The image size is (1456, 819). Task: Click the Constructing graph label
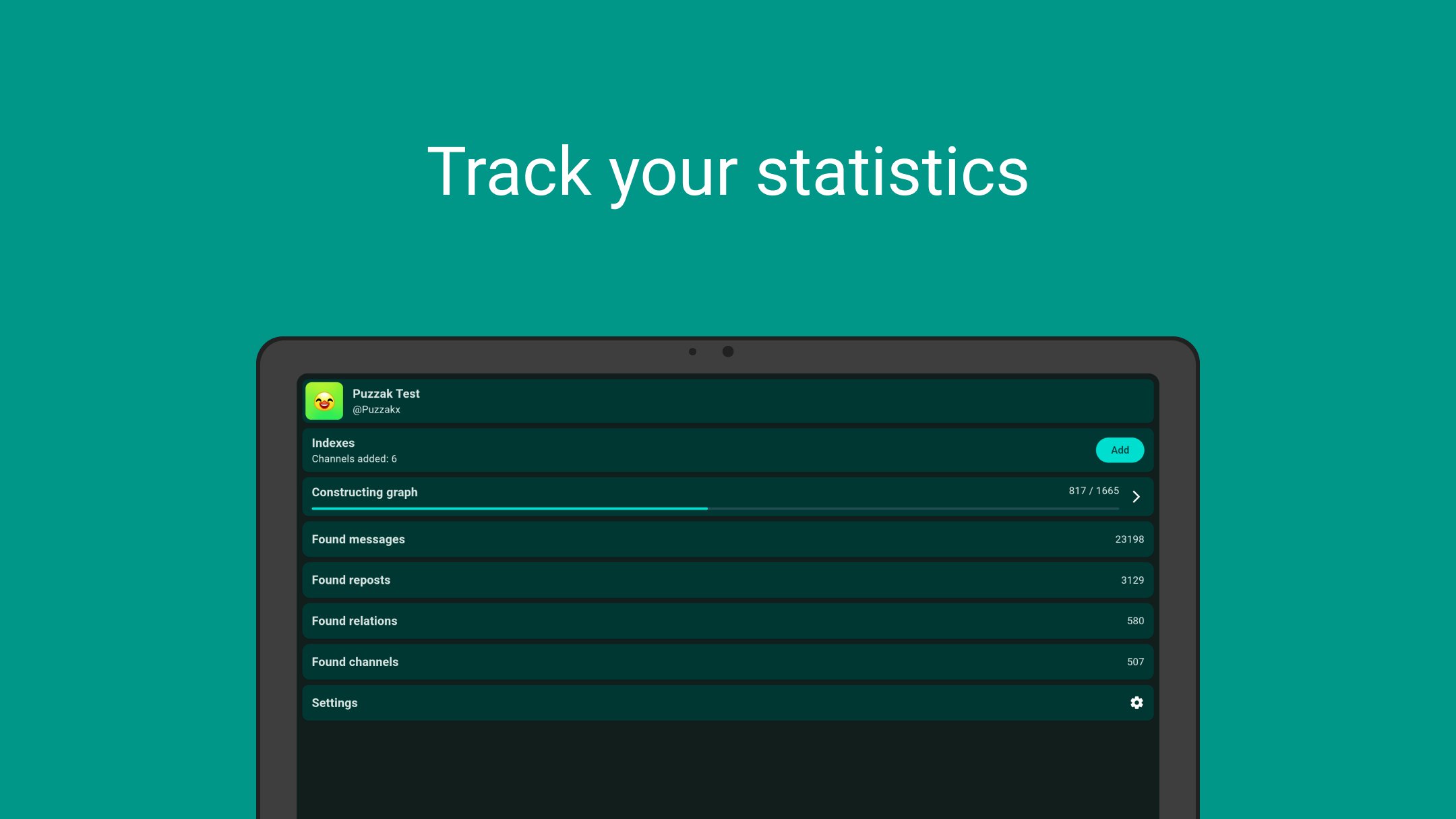[364, 492]
